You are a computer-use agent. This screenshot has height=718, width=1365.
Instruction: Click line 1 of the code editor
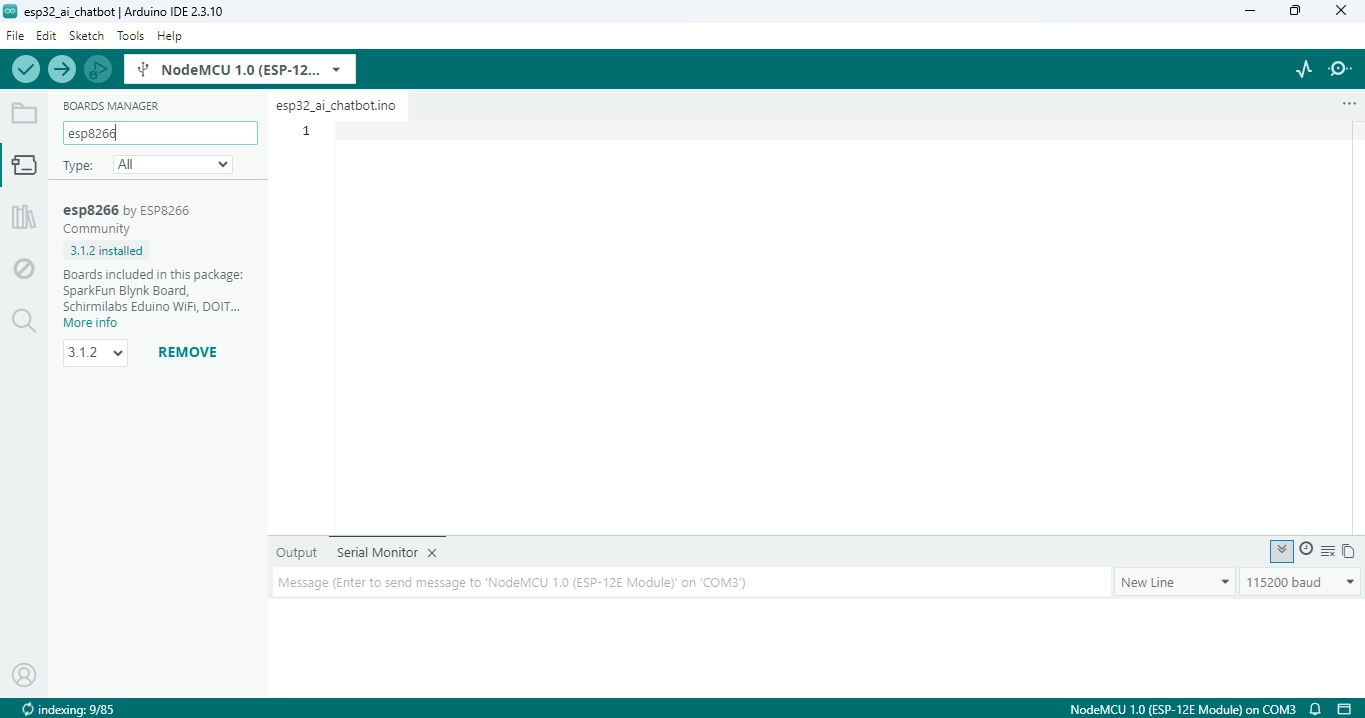point(842,131)
